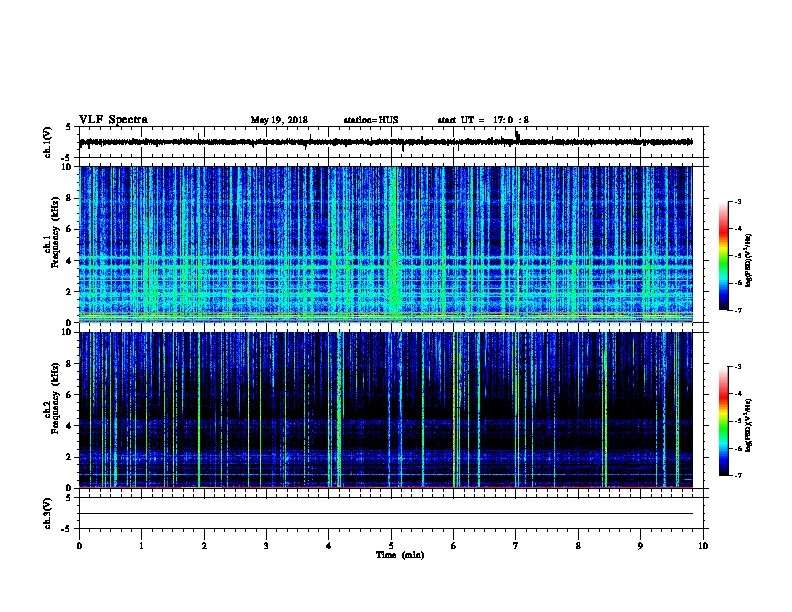Click the ch.1 spectrogram color scale bar
The height and width of the screenshot is (612, 792).
723,256
